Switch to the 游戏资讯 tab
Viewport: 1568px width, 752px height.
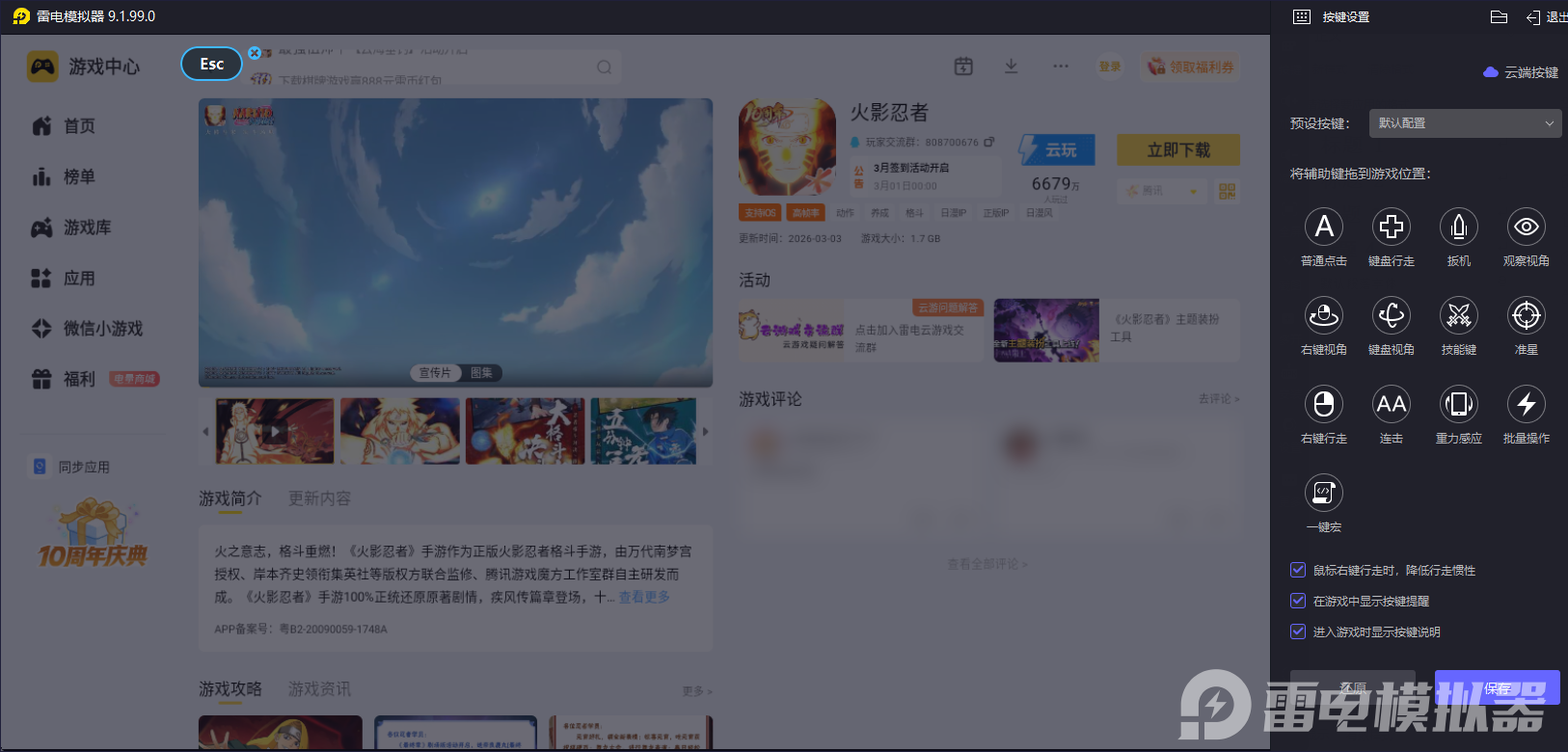click(319, 689)
